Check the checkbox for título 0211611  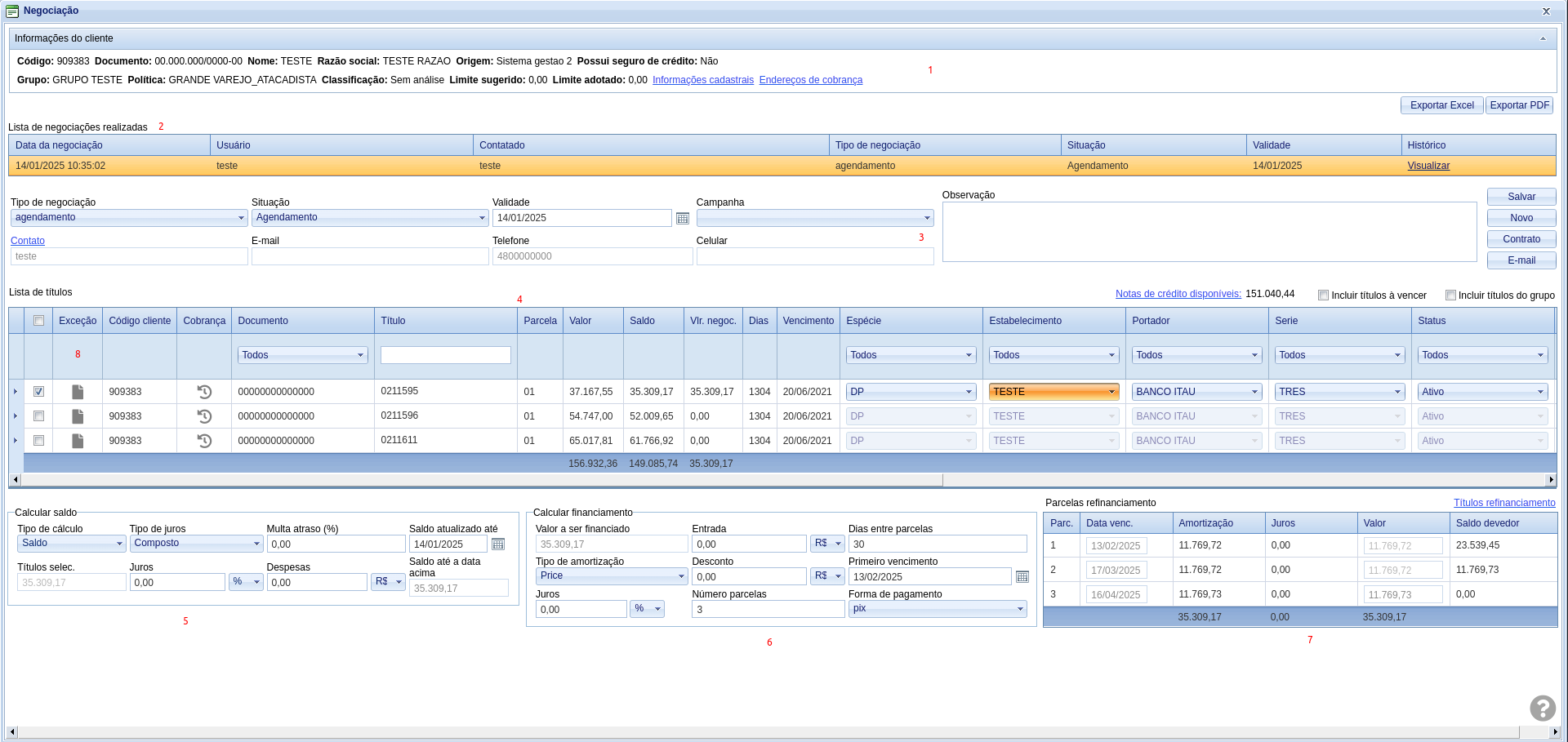click(x=38, y=441)
